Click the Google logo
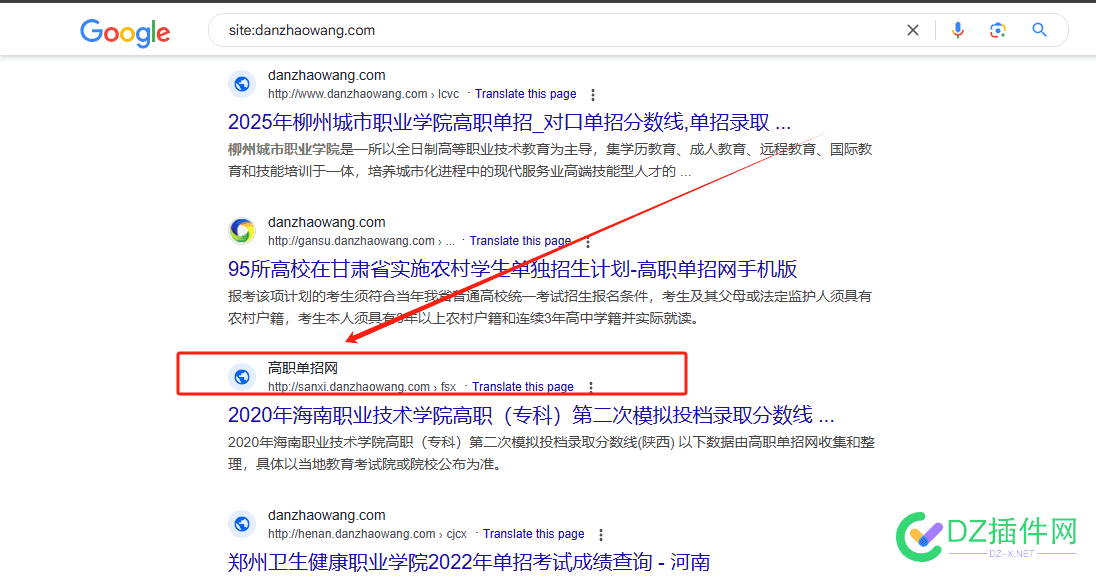This screenshot has height=577, width=1096. tap(125, 32)
